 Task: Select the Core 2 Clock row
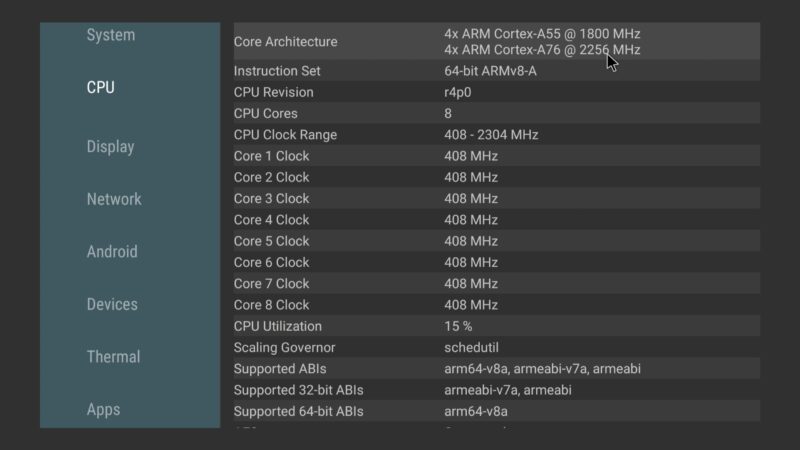tap(496, 177)
